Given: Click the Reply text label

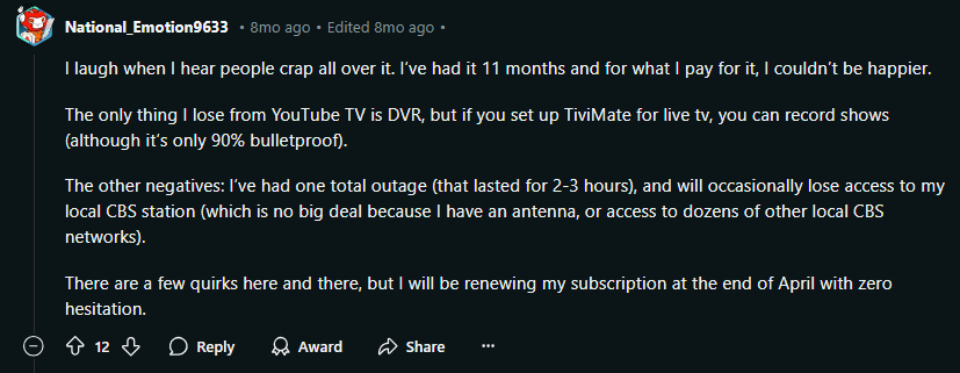Looking at the screenshot, I should (x=216, y=347).
